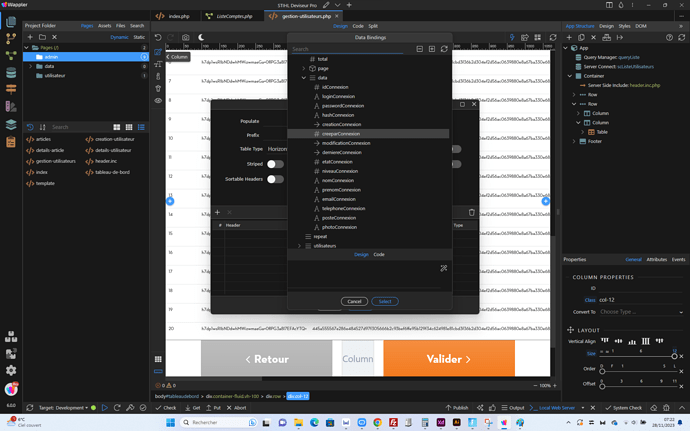Viewport: 690px width, 431px height.
Task: Expand the utilisateurs node in Data Bindings
Action: pyautogui.click(x=299, y=246)
